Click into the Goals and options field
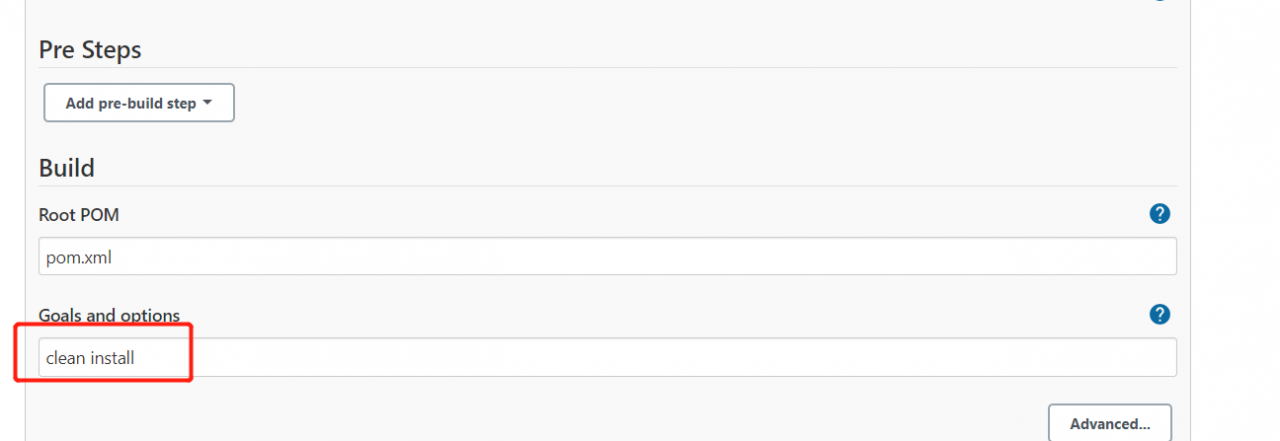Viewport: 1280px width, 441px height. coord(607,357)
